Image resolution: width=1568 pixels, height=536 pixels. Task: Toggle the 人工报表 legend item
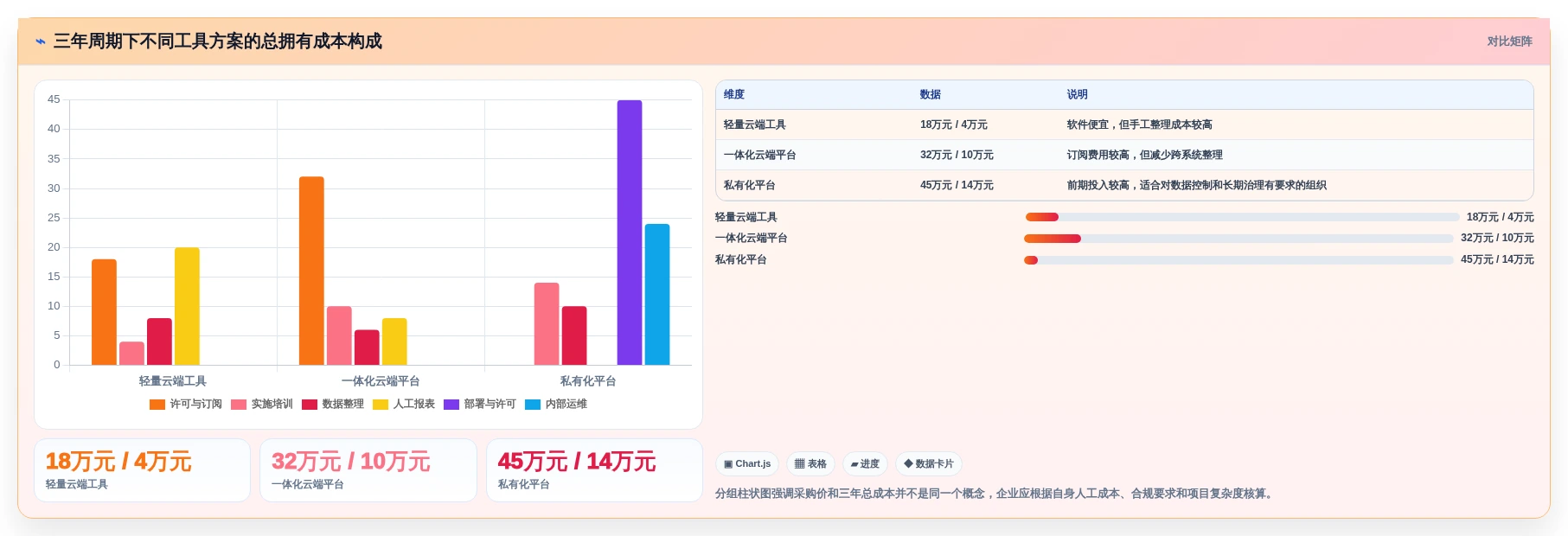[x=404, y=404]
